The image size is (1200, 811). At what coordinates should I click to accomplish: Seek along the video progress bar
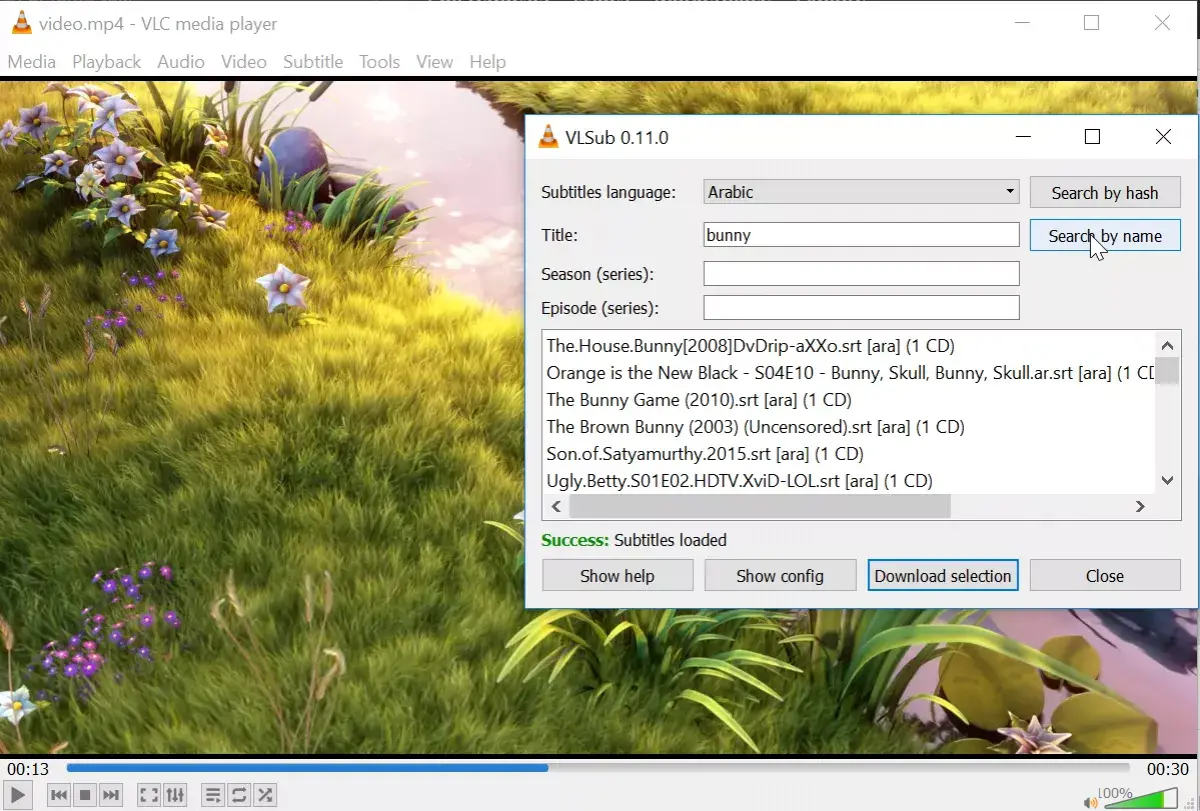[x=598, y=768]
